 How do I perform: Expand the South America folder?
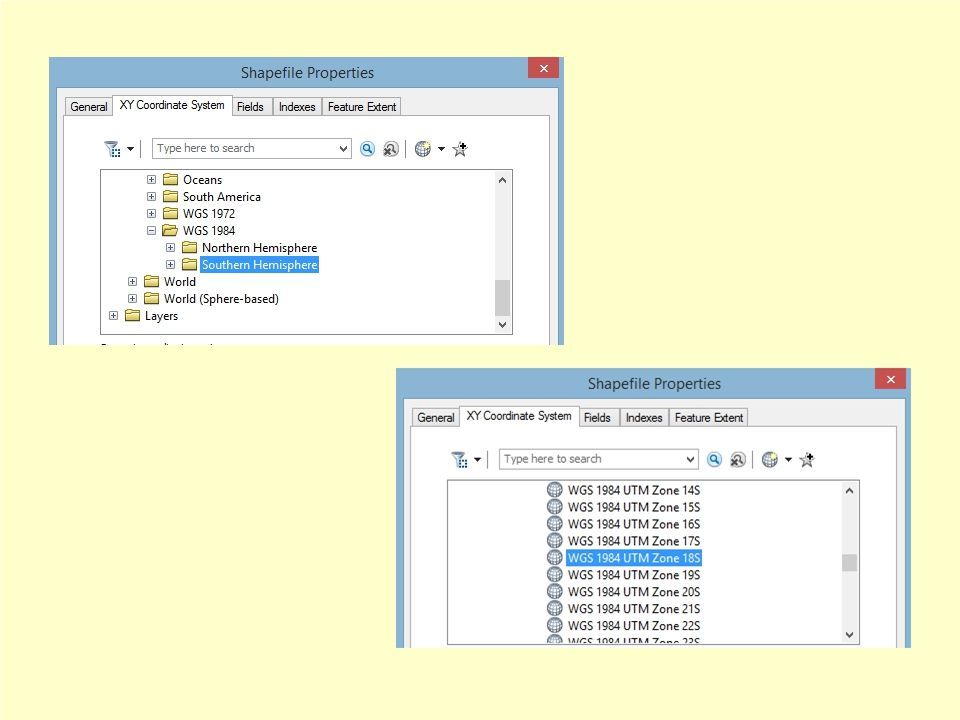tap(151, 197)
